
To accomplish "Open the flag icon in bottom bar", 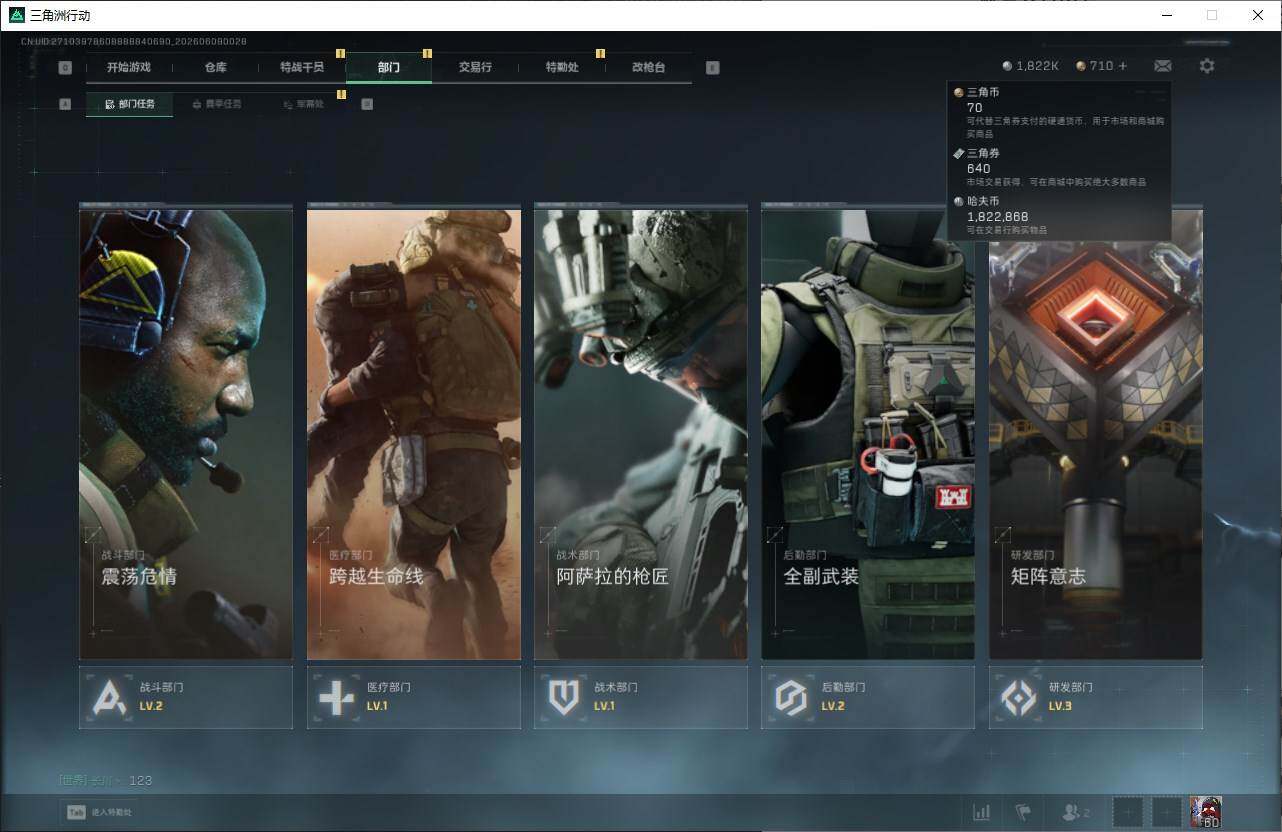I will pos(1023,813).
